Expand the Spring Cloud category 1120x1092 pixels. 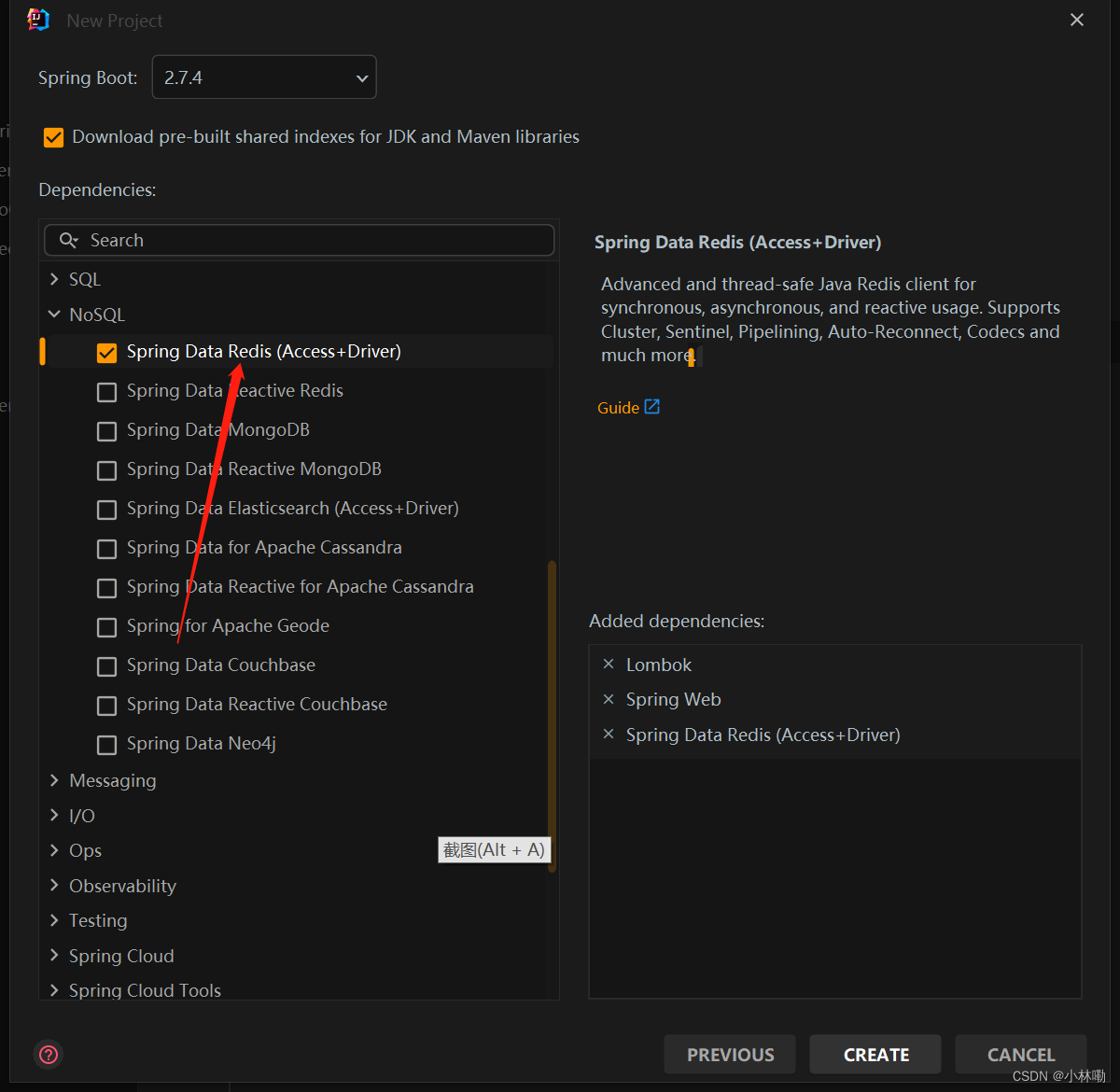pyautogui.click(x=54, y=956)
